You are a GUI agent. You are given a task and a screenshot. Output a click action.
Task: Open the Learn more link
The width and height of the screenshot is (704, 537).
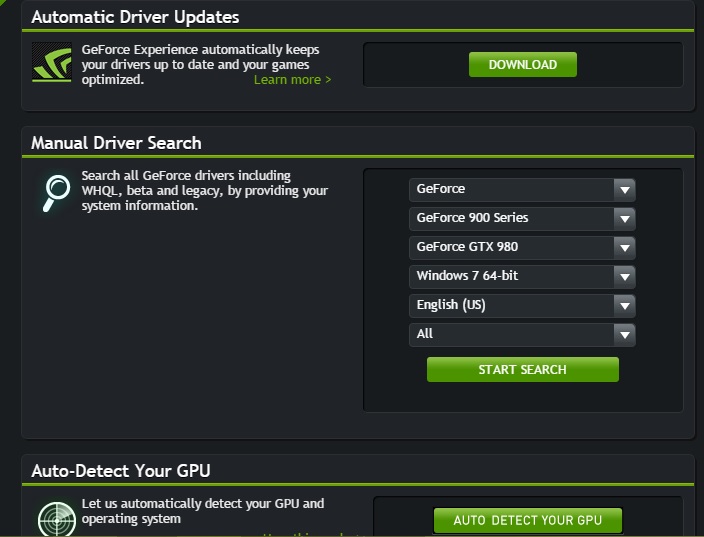292,79
